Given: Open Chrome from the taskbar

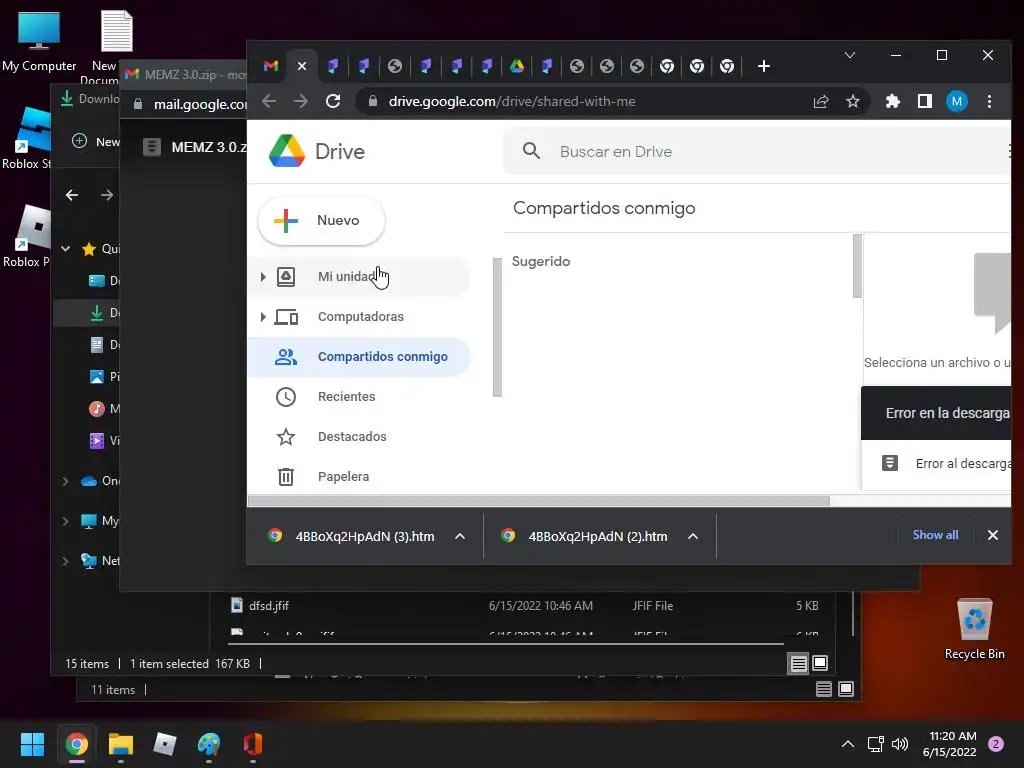Looking at the screenshot, I should (x=76, y=744).
